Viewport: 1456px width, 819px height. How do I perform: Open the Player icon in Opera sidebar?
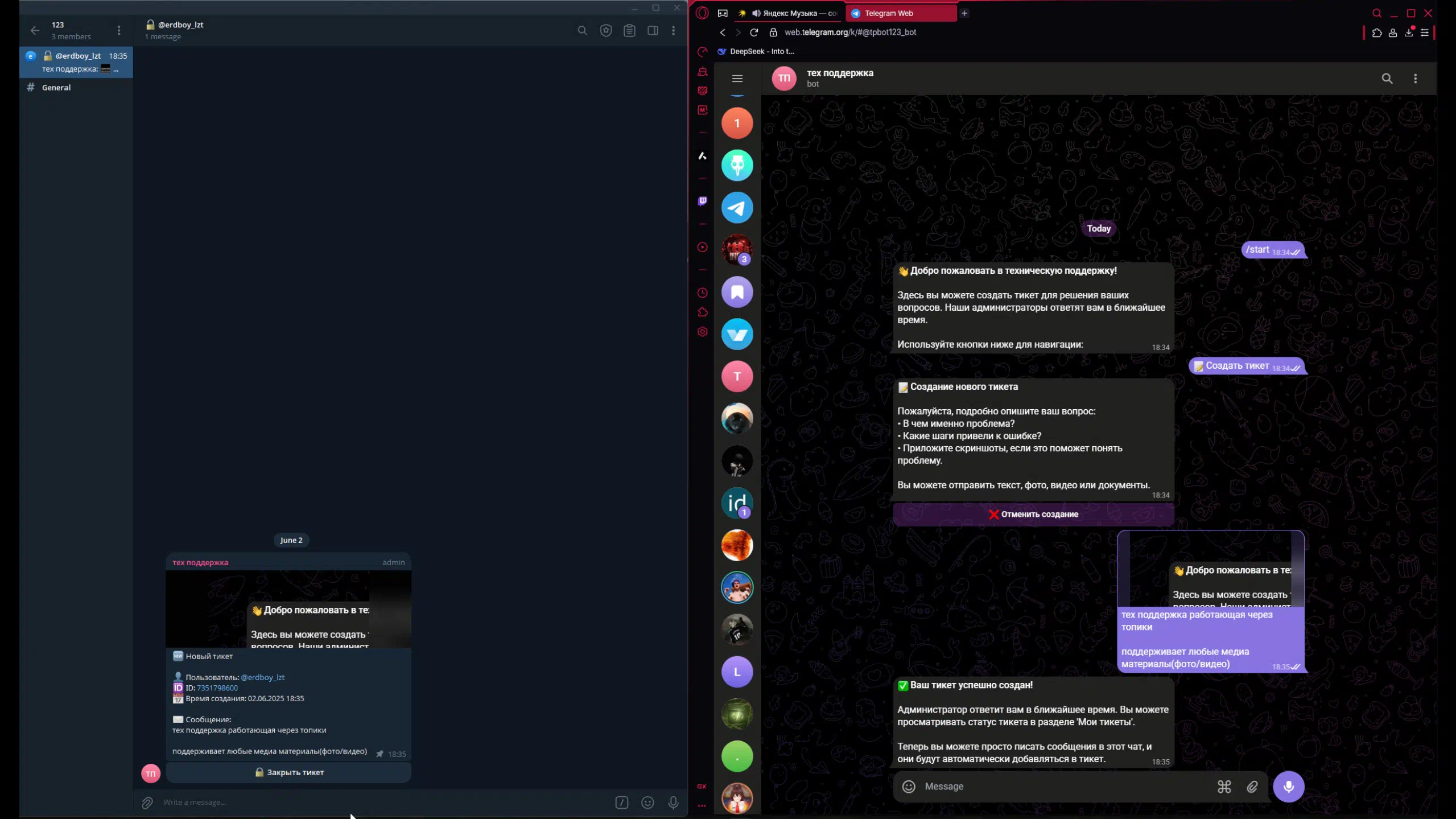point(703,247)
